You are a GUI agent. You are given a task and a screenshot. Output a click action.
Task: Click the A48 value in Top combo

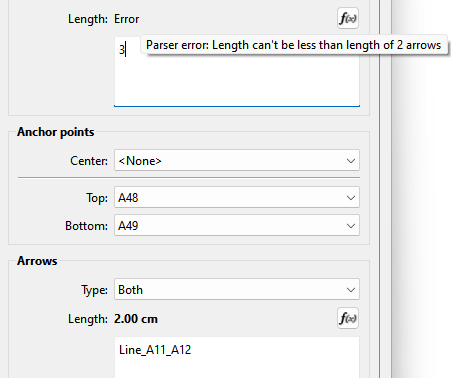(x=128, y=198)
